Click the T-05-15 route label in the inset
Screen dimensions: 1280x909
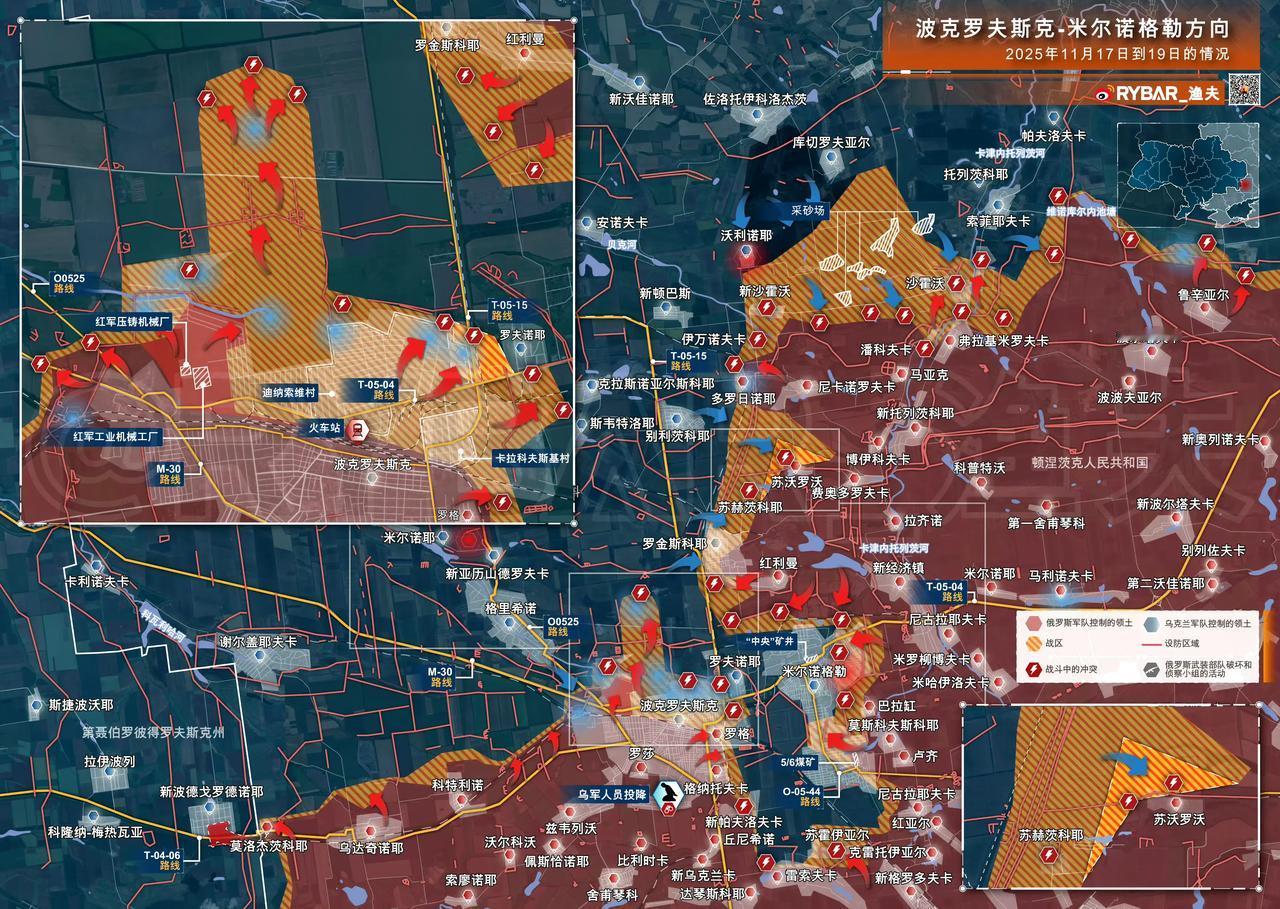[507, 309]
